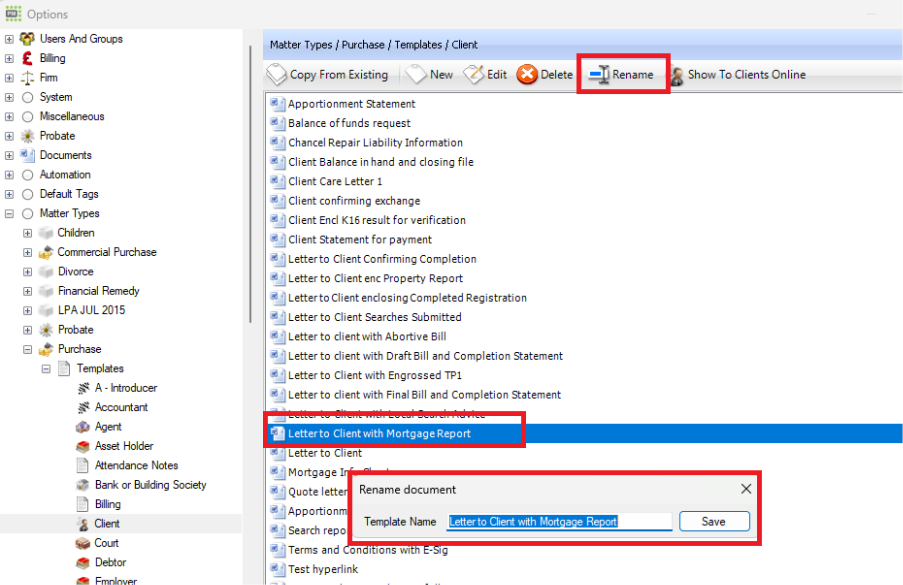Screen dimensions: 903x585
Task: Click the New template icon
Action: pyautogui.click(x=415, y=75)
